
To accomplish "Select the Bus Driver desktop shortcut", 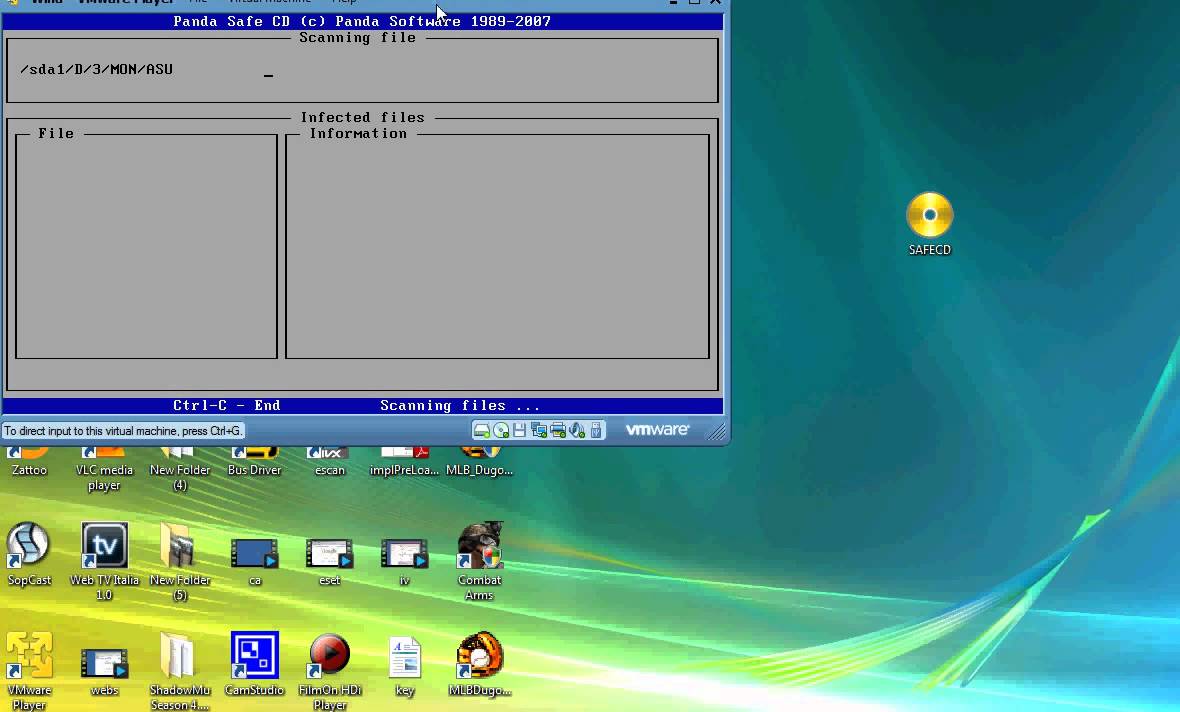I will [x=254, y=461].
